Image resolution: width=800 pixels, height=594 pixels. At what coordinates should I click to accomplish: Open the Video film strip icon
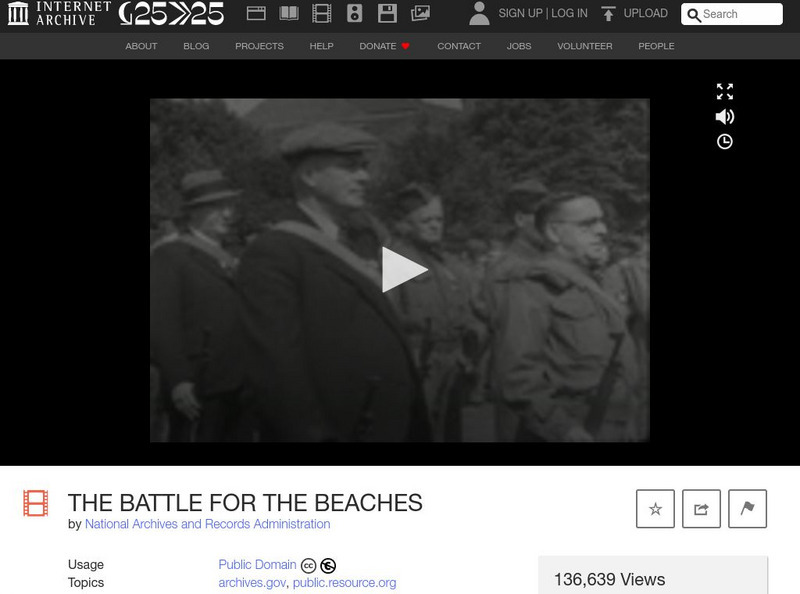tap(321, 13)
